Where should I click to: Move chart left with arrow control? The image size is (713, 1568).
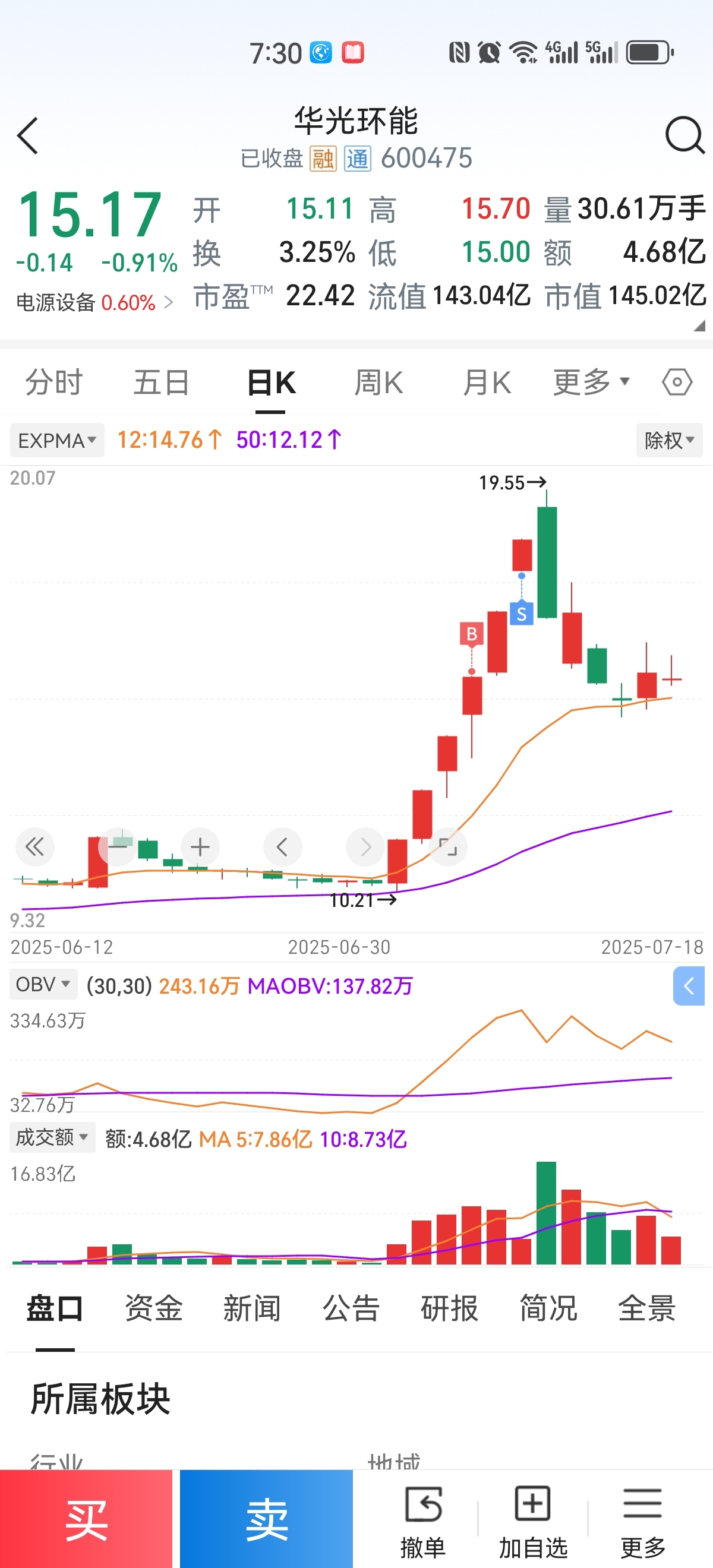282,847
